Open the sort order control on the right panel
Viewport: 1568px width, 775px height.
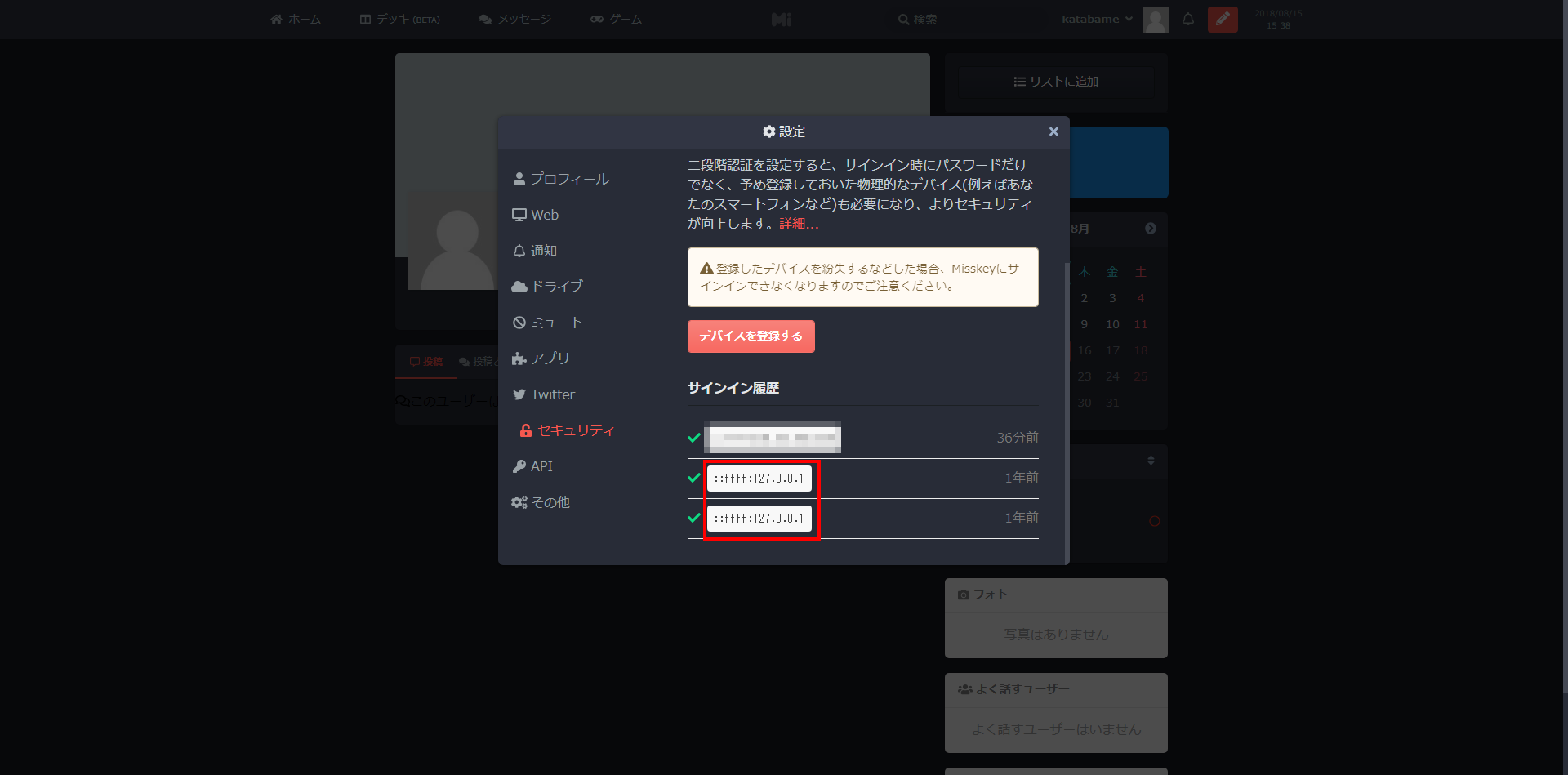(1150, 461)
